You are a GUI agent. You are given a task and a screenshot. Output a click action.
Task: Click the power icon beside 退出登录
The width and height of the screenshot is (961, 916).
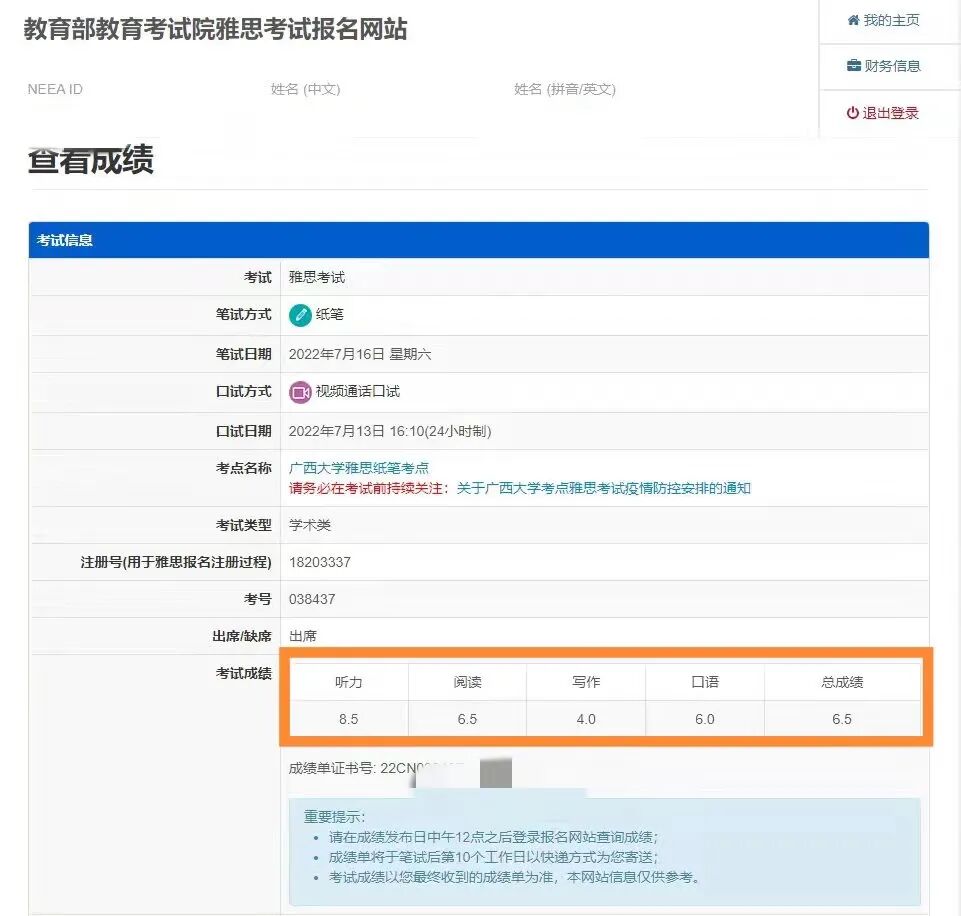tap(851, 112)
